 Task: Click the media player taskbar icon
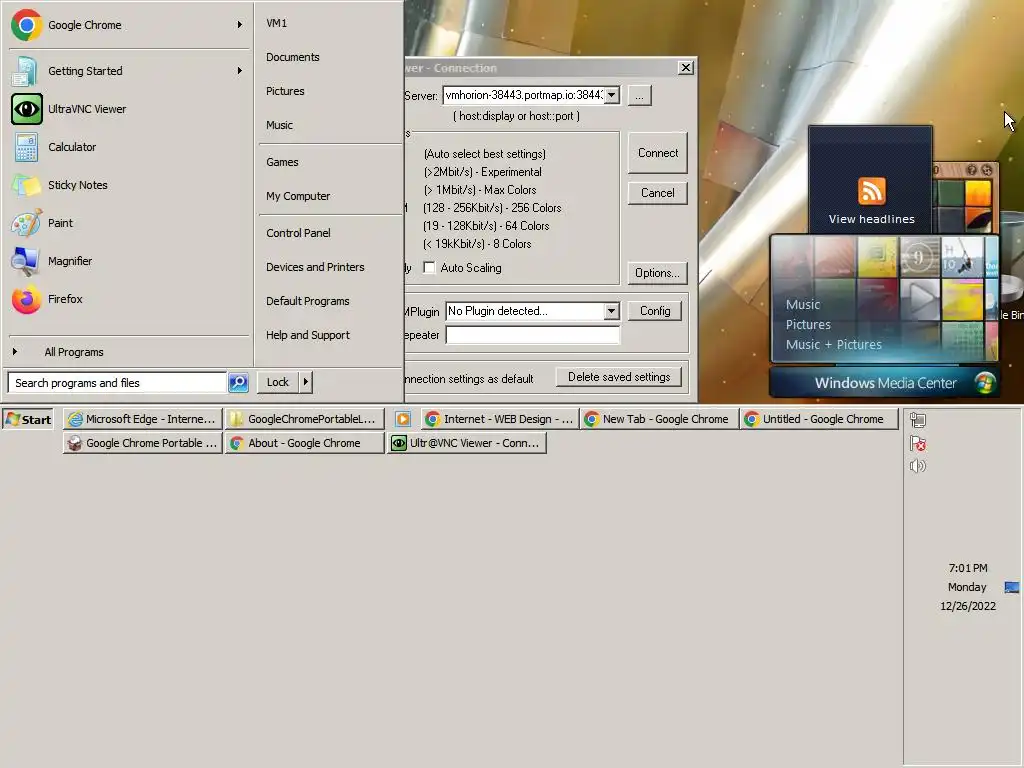[403, 419]
